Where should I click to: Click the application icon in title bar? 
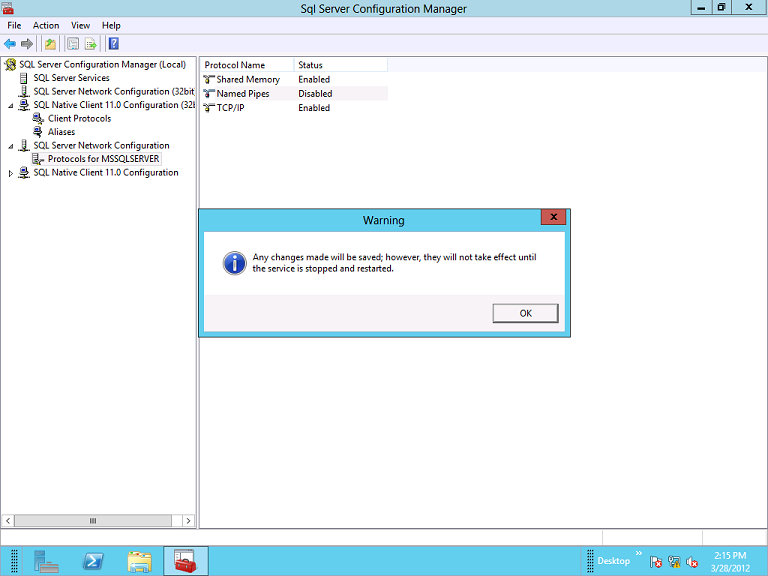click(x=7, y=8)
